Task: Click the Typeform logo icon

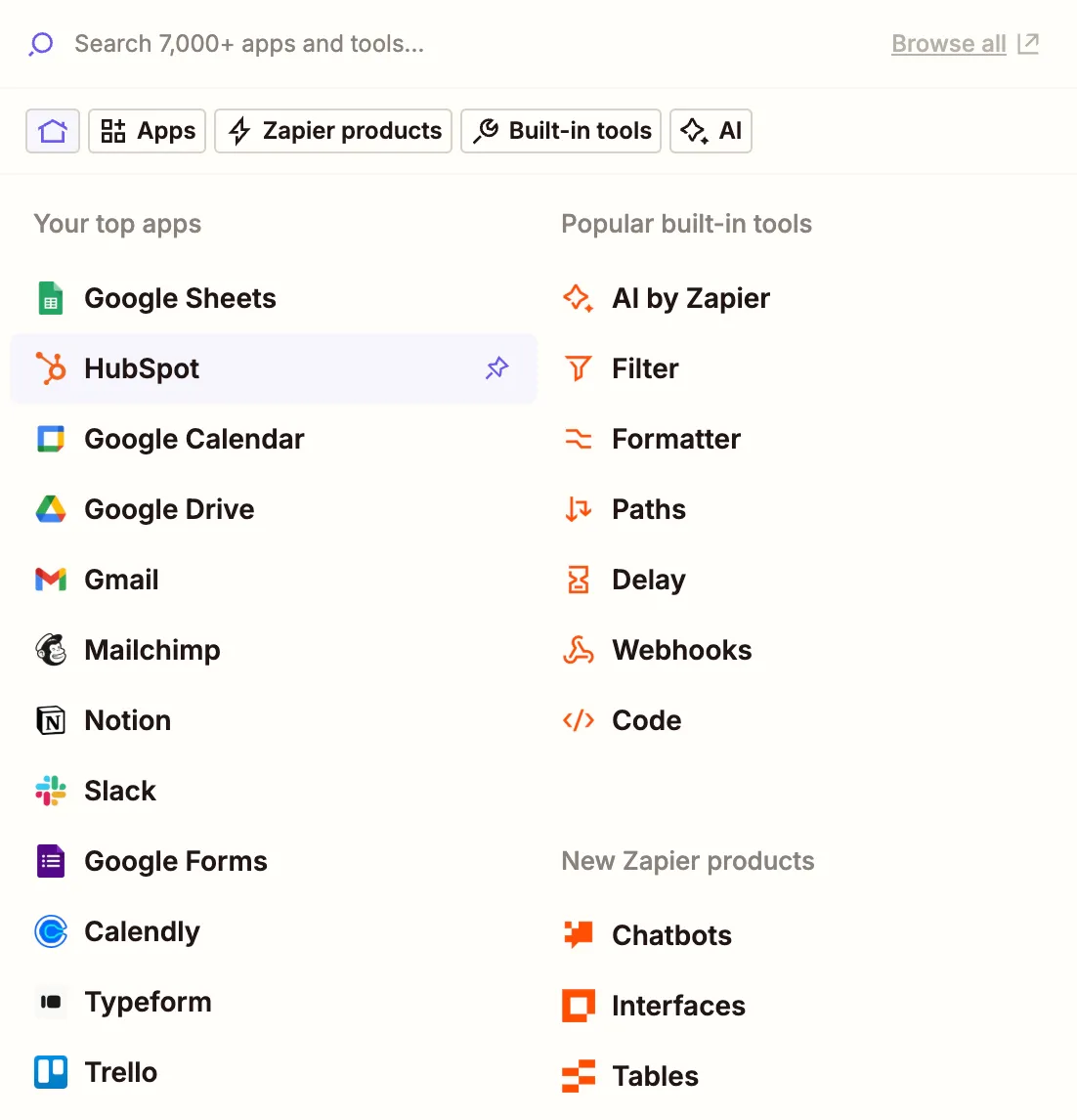Action: pyautogui.click(x=51, y=1002)
